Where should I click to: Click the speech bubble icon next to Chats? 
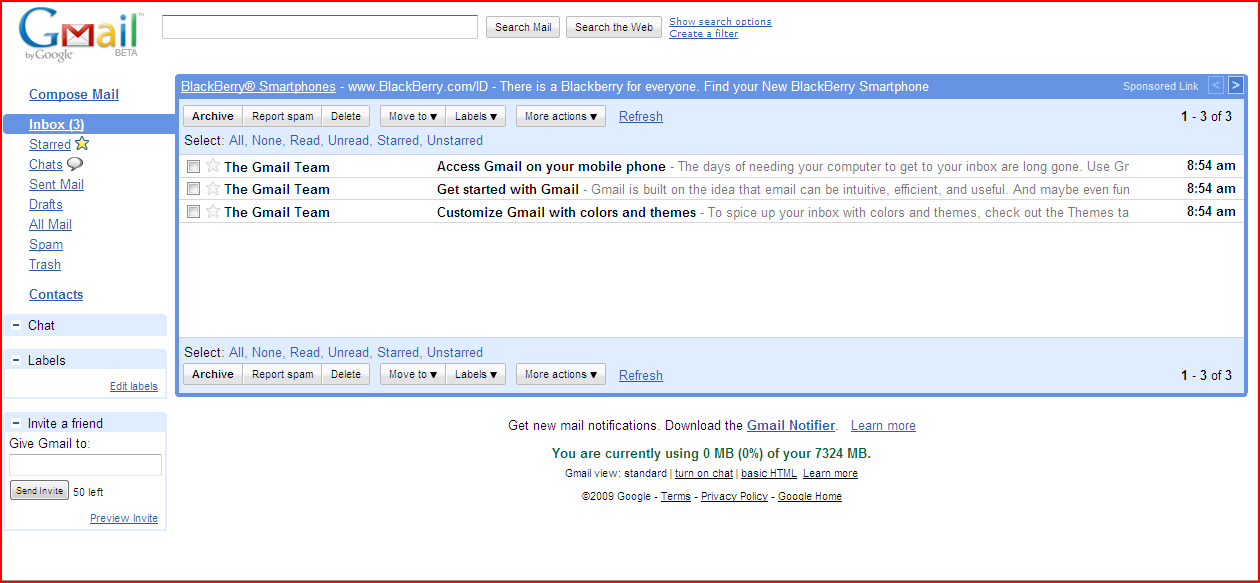tap(75, 164)
